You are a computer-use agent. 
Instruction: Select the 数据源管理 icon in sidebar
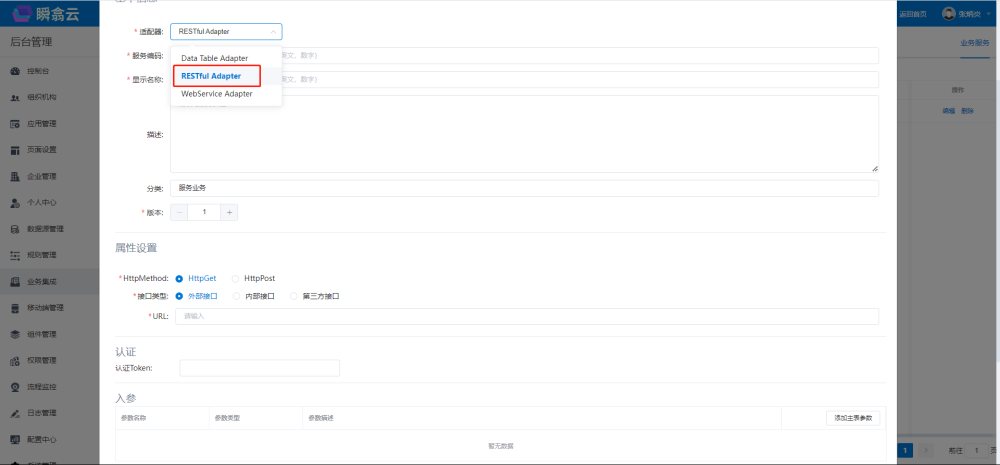pos(15,229)
